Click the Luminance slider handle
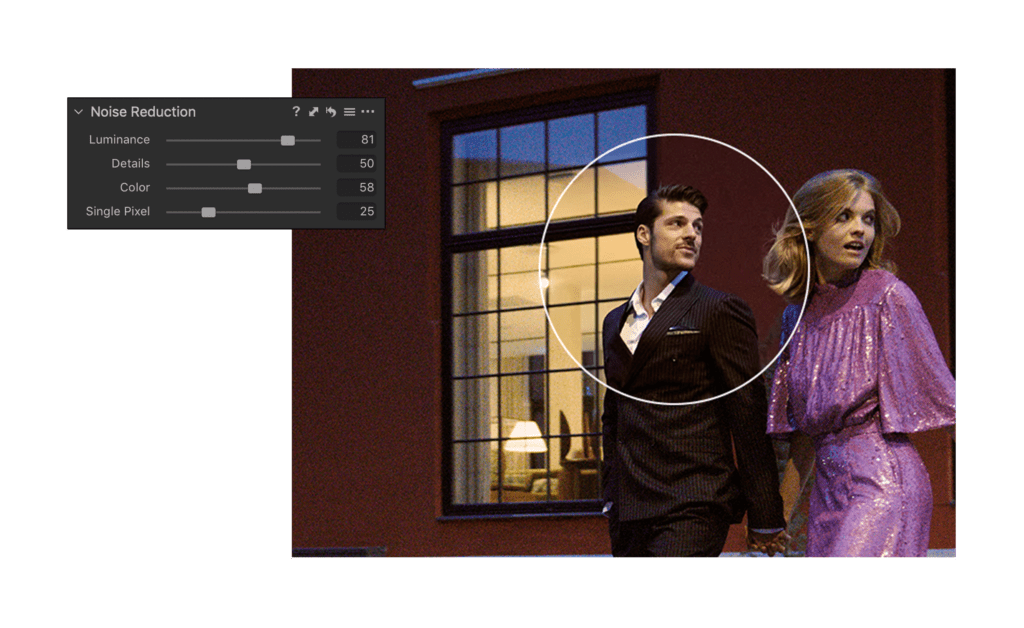1024x628 pixels. coord(287,140)
